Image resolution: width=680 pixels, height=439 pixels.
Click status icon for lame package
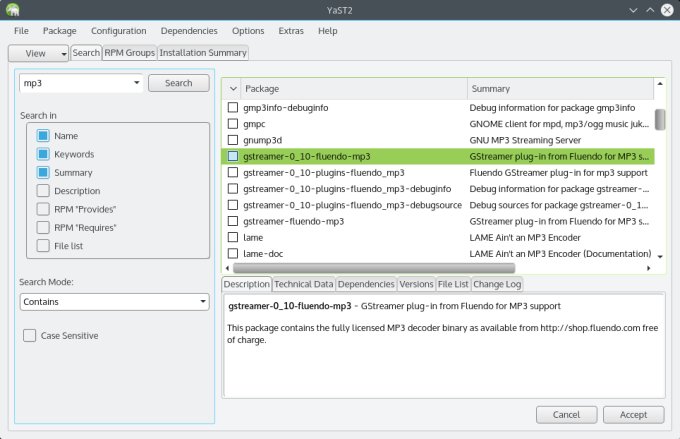click(x=233, y=238)
